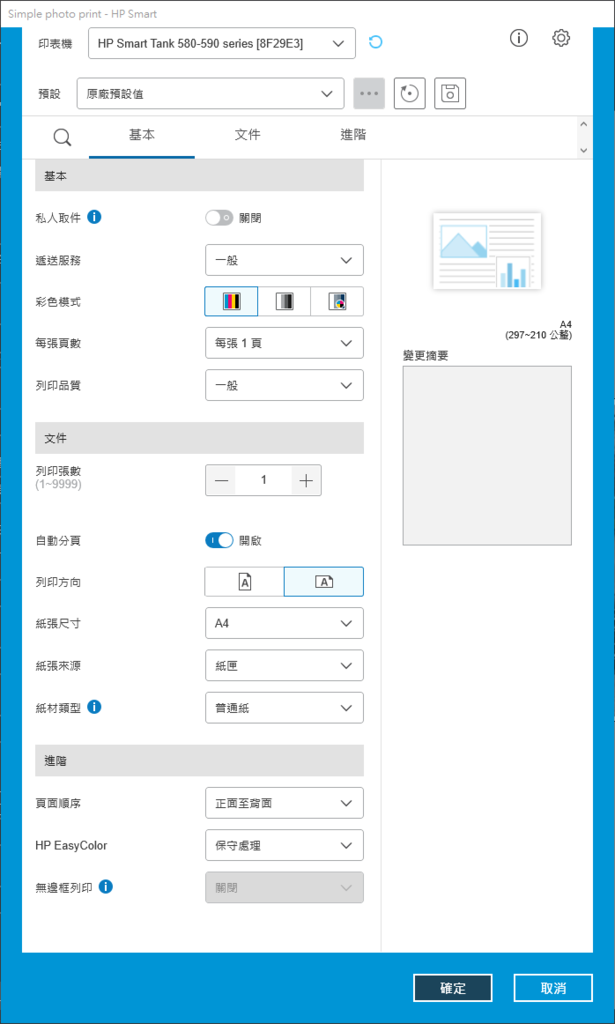
Task: Open disabled 無邊框列印 dropdown
Action: click(284, 888)
